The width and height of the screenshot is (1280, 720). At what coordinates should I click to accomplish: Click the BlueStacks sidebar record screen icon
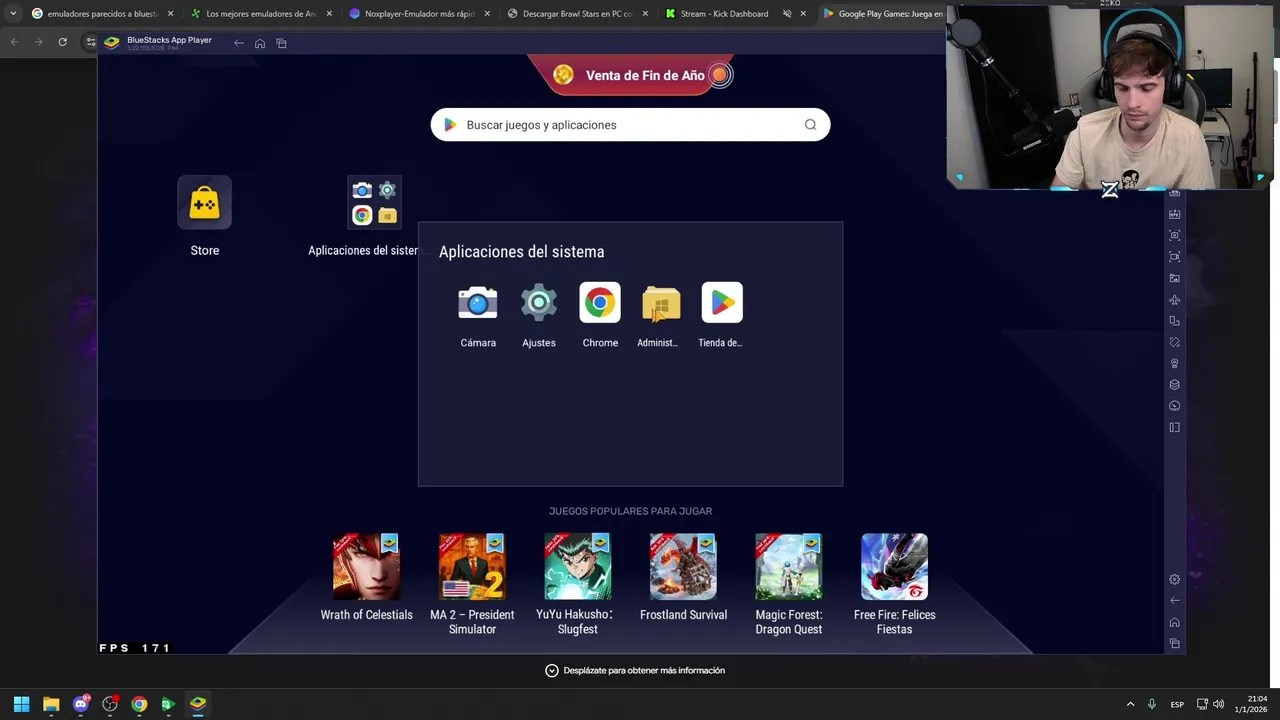pos(1175,257)
